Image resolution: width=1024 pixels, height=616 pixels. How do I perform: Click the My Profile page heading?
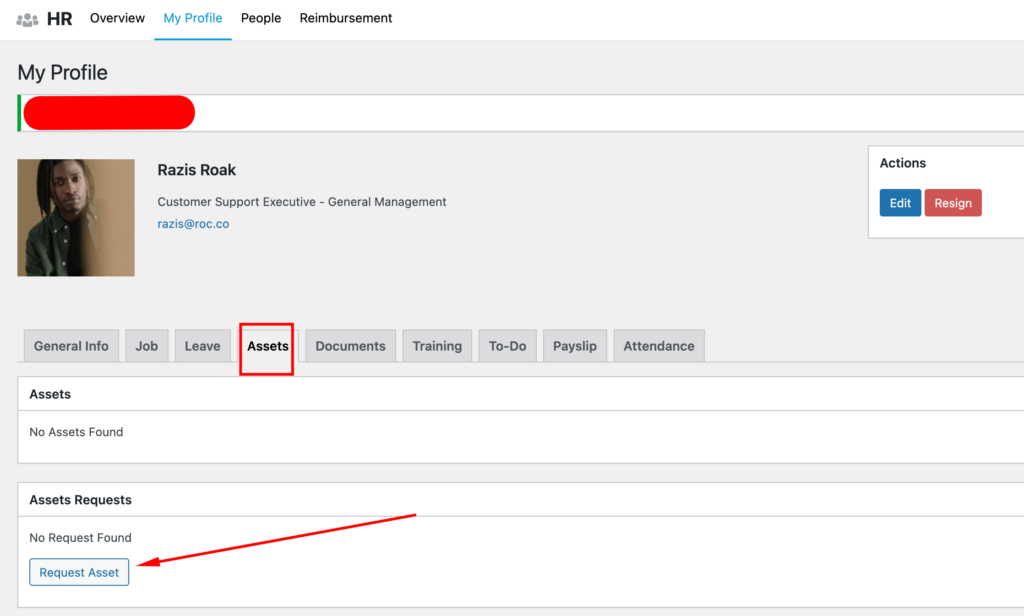pyautogui.click(x=63, y=73)
